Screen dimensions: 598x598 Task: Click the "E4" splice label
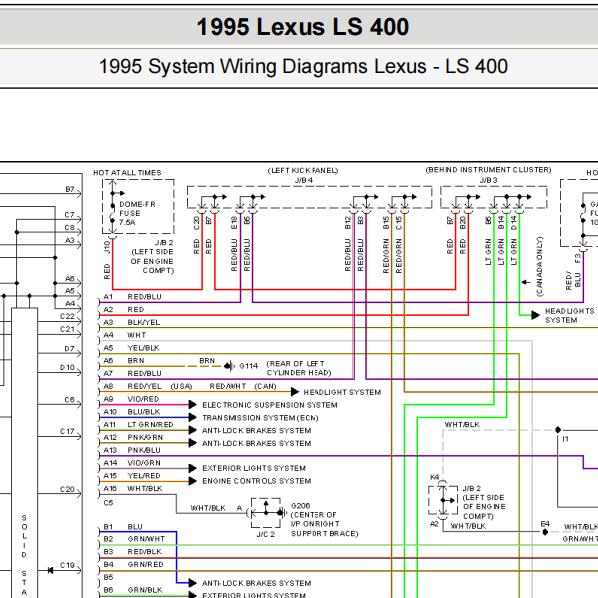[x=545, y=524]
